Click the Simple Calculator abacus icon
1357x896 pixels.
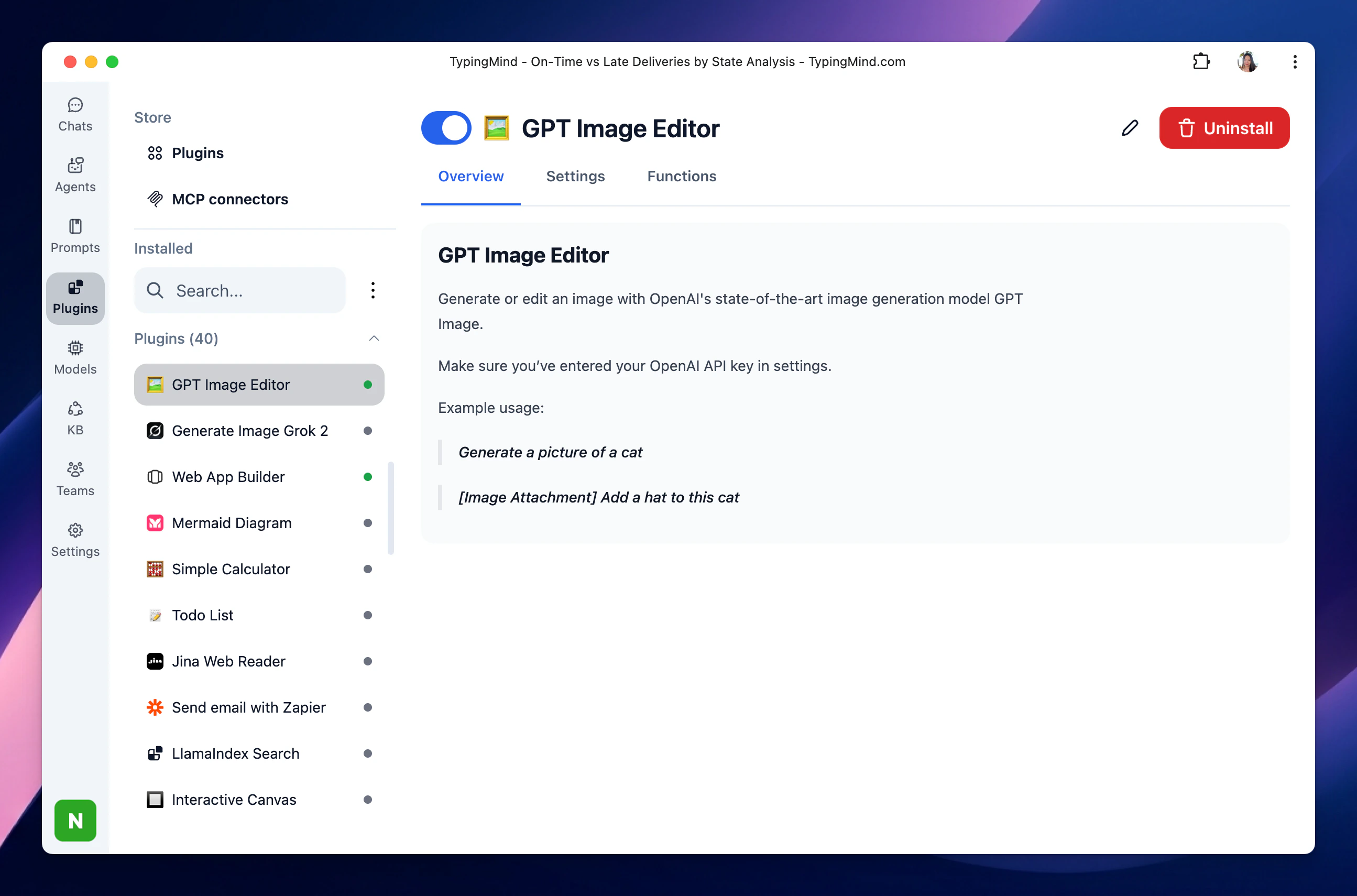pos(155,569)
